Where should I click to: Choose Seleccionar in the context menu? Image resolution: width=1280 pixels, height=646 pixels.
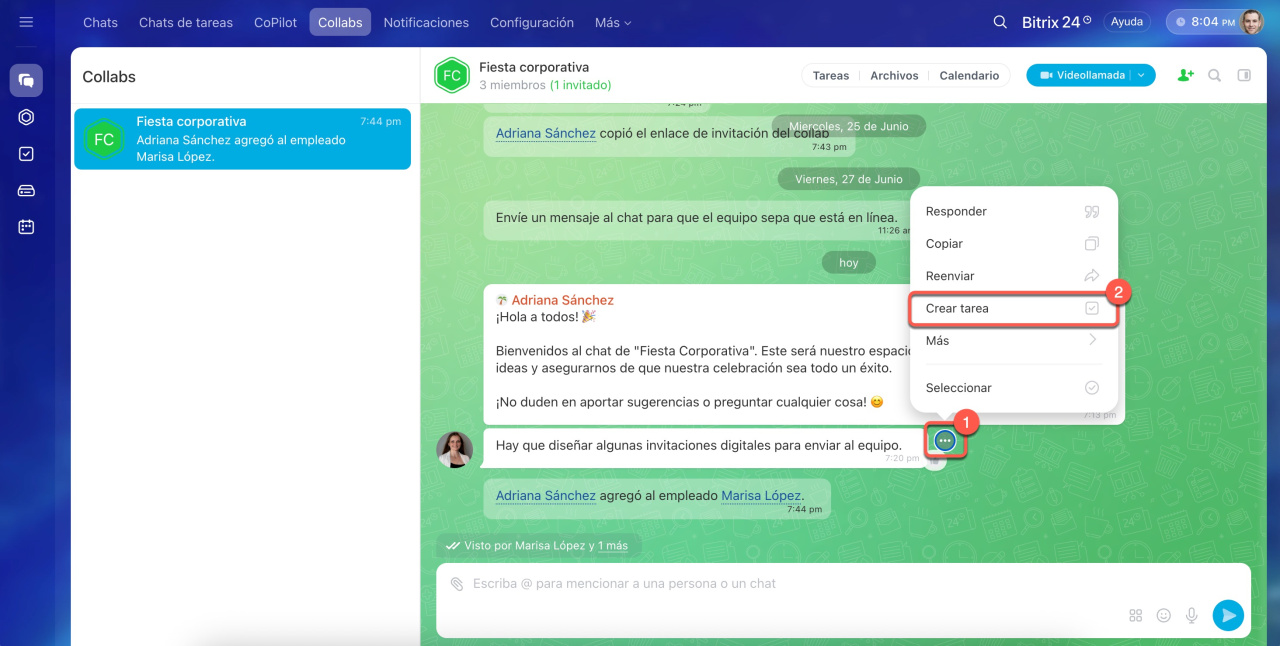point(1012,388)
